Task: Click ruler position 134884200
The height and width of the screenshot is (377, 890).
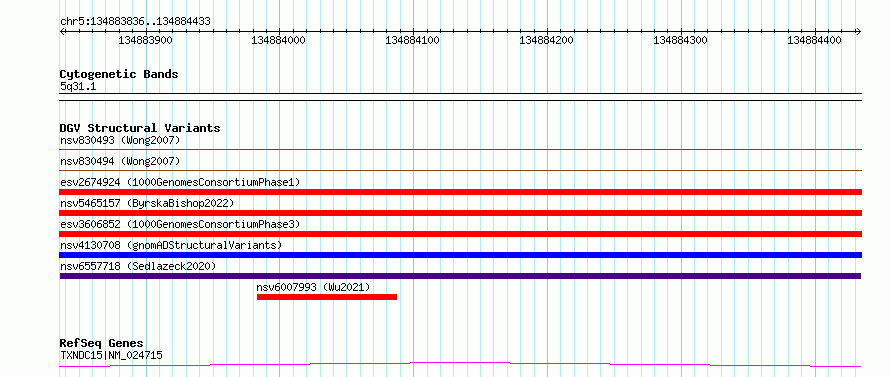Action: (x=547, y=41)
